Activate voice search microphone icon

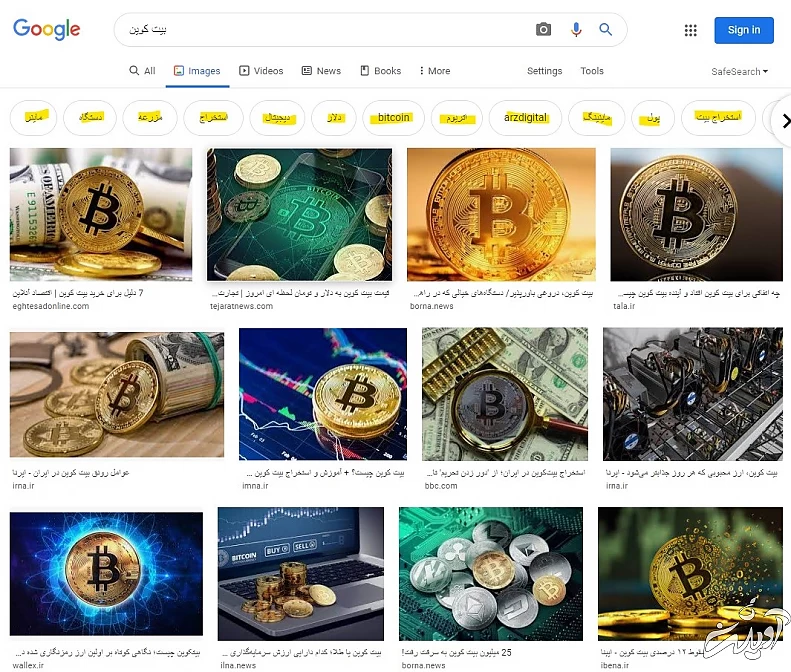(x=576, y=30)
